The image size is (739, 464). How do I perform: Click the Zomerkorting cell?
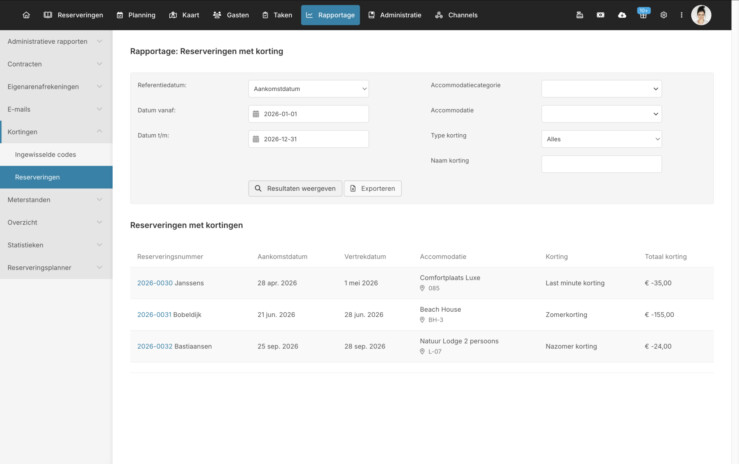pos(566,315)
